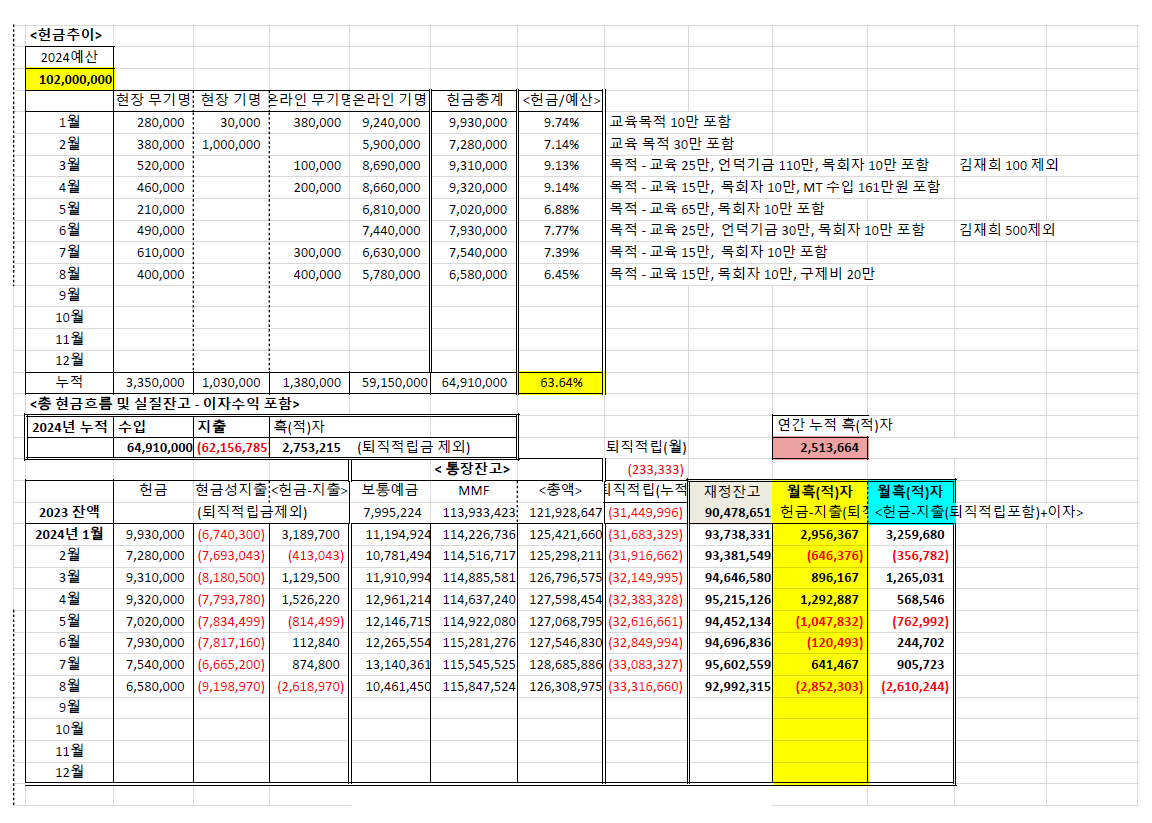1152x823 pixels.
Task: Select the 2024예산 label cell
Action: coord(68,57)
